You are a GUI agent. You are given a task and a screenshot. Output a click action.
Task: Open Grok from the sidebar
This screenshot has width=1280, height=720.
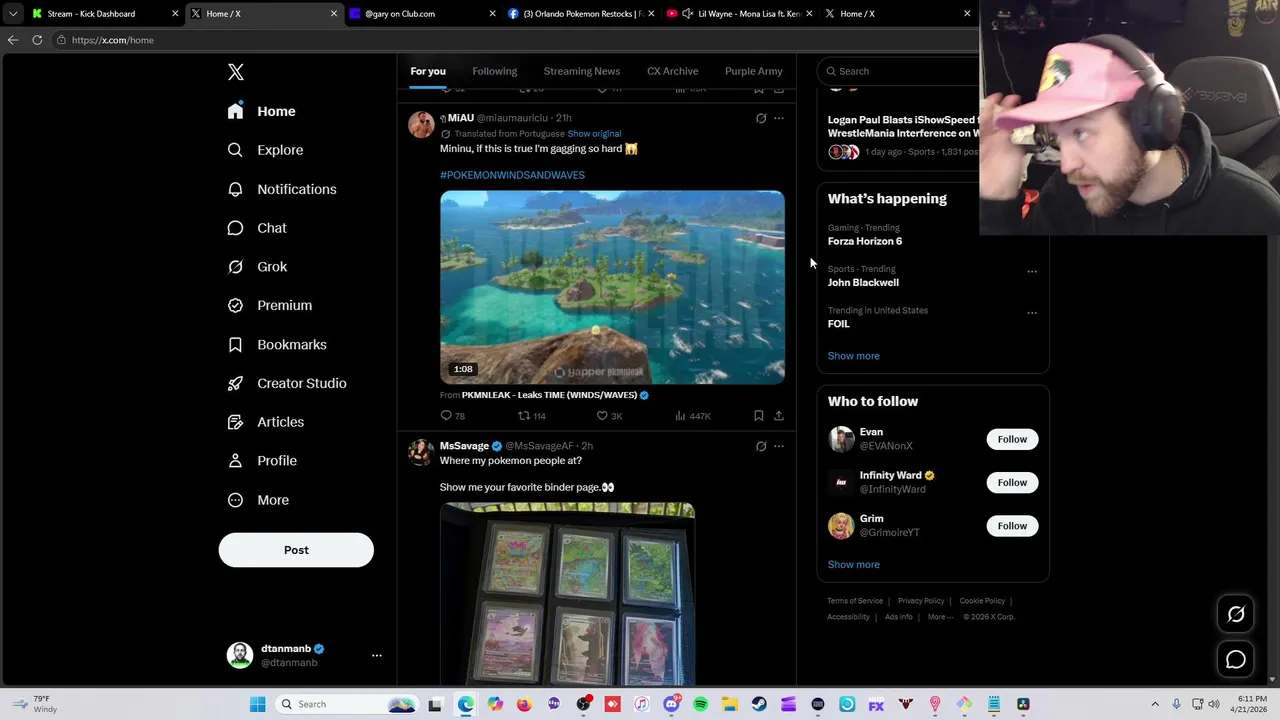click(257, 267)
